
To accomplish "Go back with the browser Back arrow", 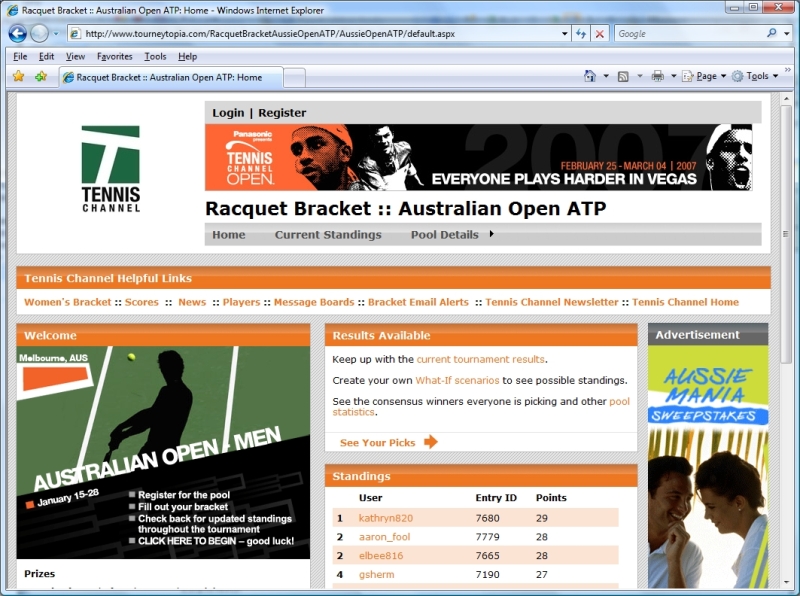I will pyautogui.click(x=17, y=34).
